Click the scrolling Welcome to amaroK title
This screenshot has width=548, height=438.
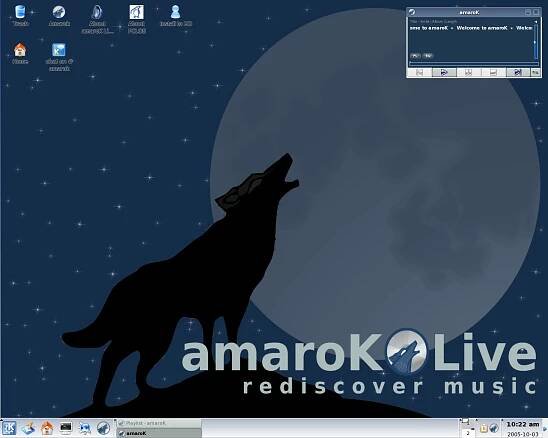(471, 28)
